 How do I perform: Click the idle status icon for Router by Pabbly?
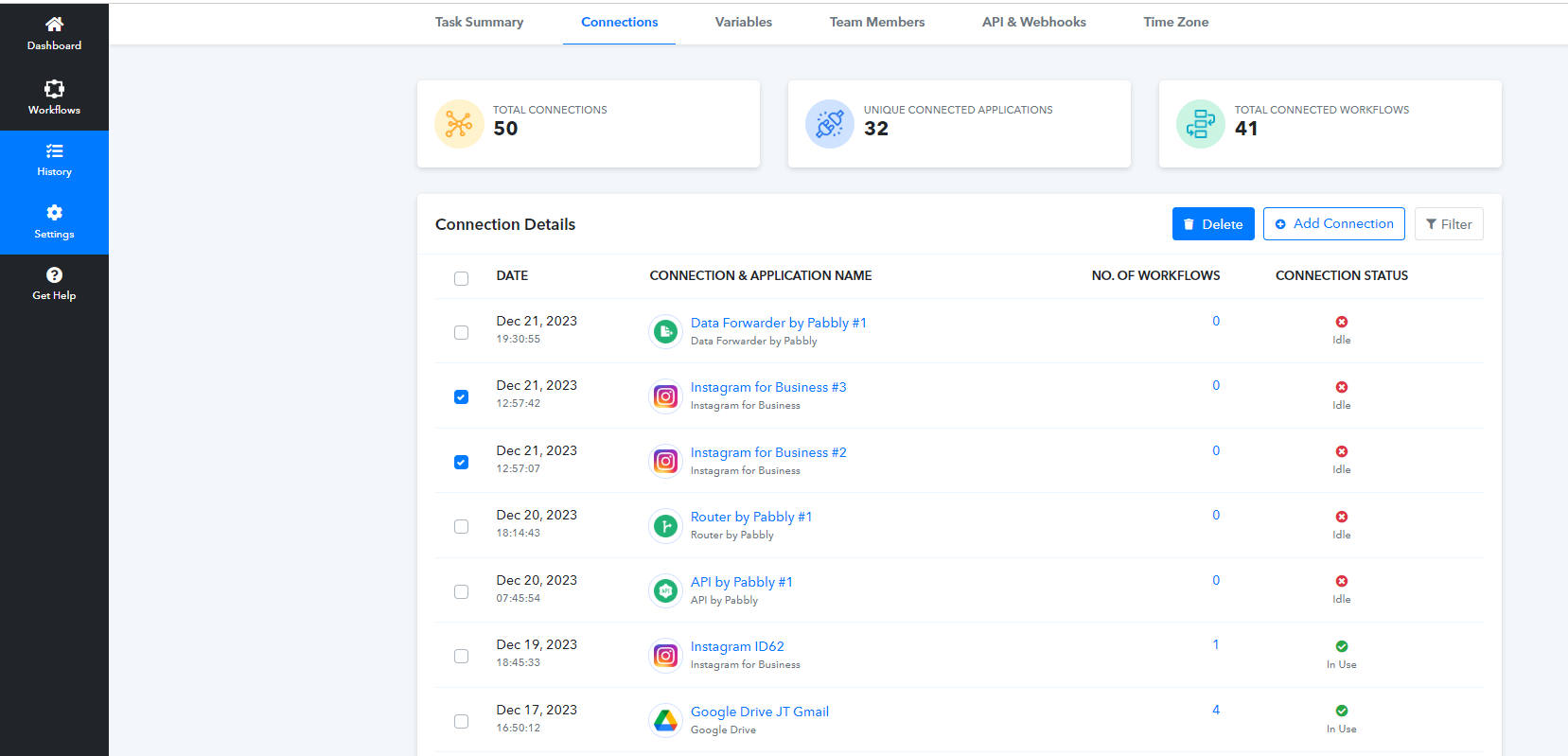(1342, 517)
